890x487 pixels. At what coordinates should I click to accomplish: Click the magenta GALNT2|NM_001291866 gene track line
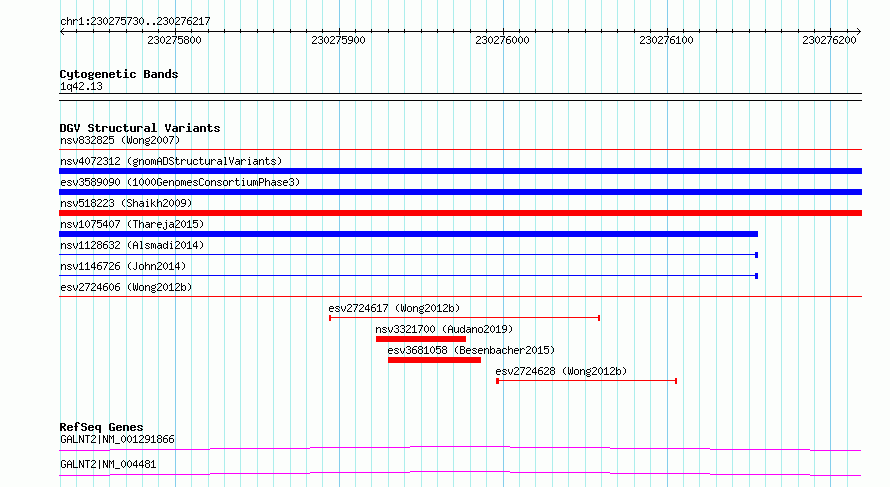click(460, 448)
